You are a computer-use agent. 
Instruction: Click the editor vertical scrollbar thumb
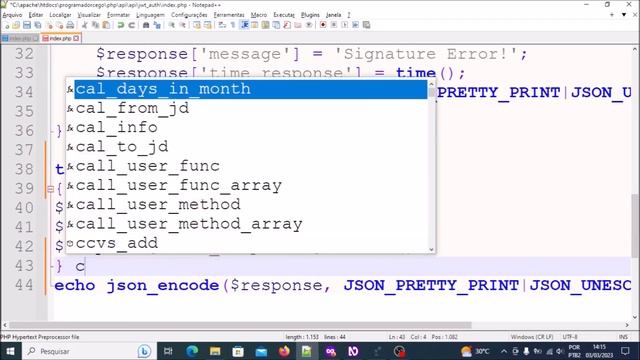[x=635, y=225]
